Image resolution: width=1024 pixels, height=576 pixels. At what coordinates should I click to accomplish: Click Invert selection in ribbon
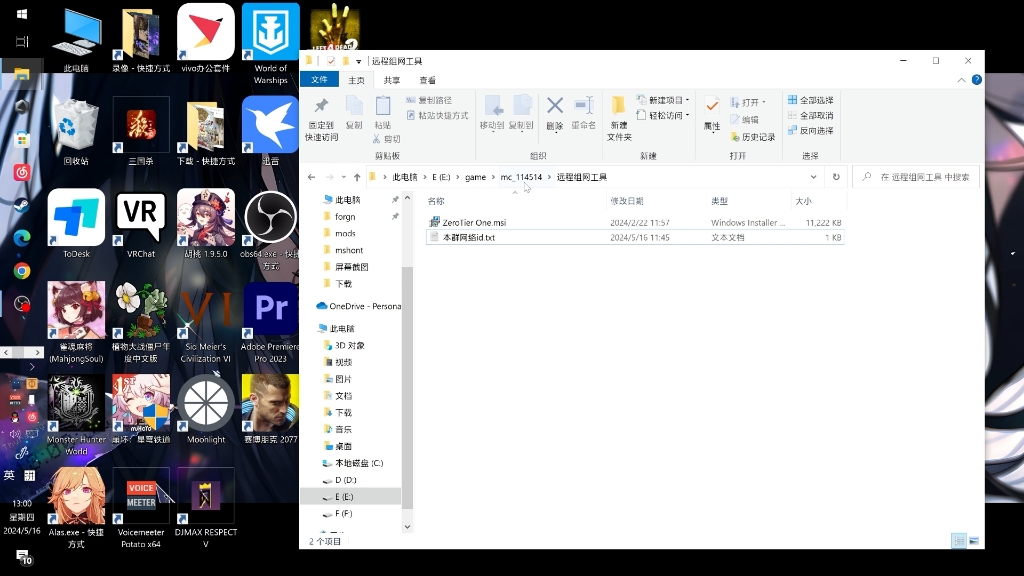pos(810,131)
